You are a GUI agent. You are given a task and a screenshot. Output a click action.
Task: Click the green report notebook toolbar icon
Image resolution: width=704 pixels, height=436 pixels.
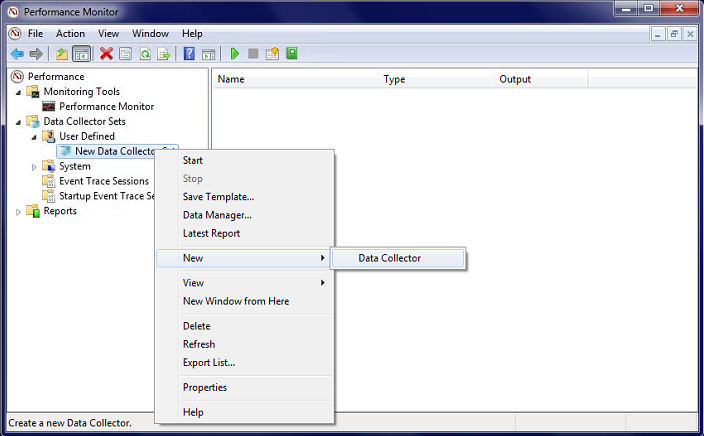[292, 54]
